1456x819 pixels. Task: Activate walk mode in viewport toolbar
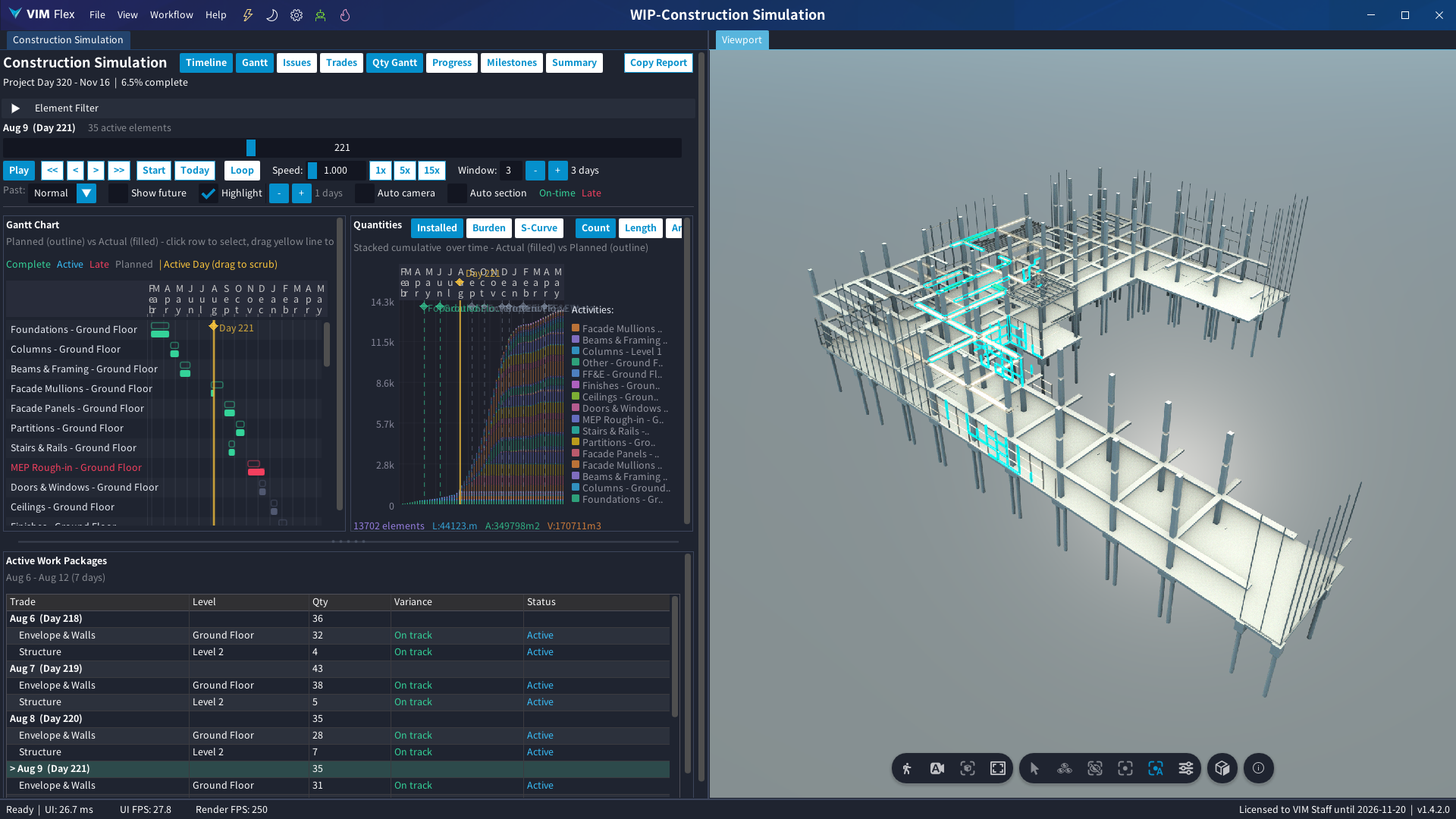click(x=907, y=768)
